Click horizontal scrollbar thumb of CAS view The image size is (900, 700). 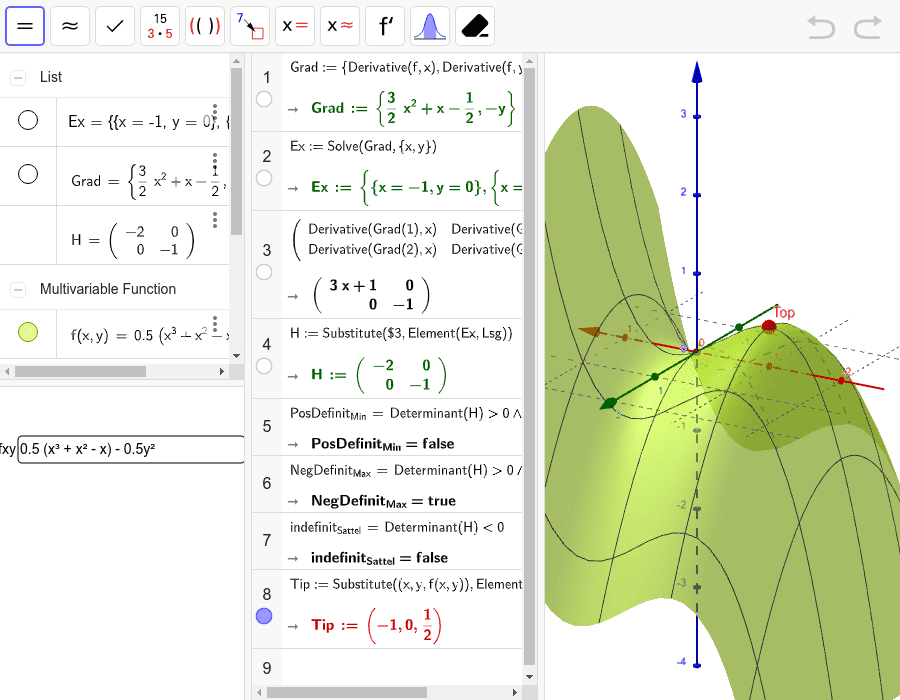point(347,693)
